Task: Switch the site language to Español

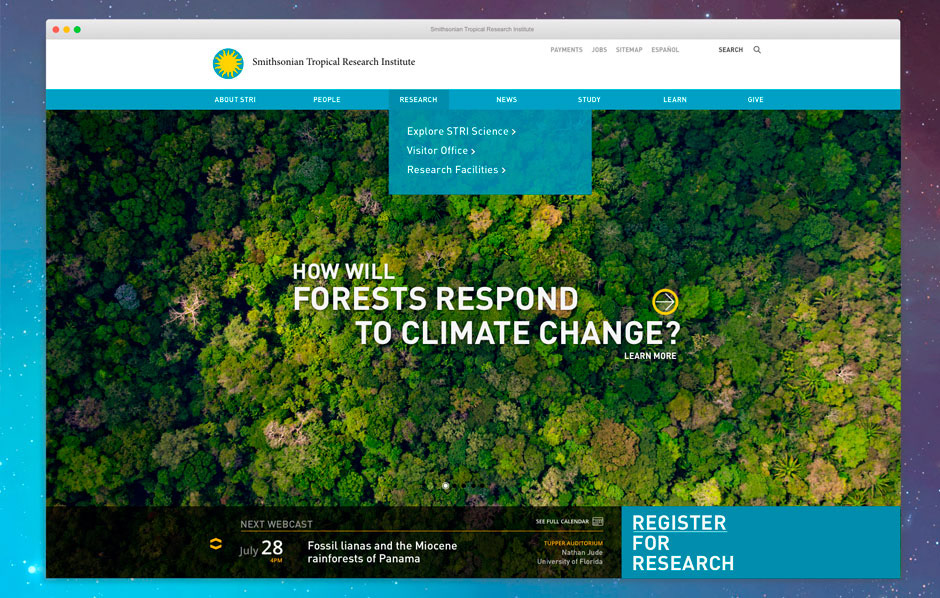Action: pos(665,50)
